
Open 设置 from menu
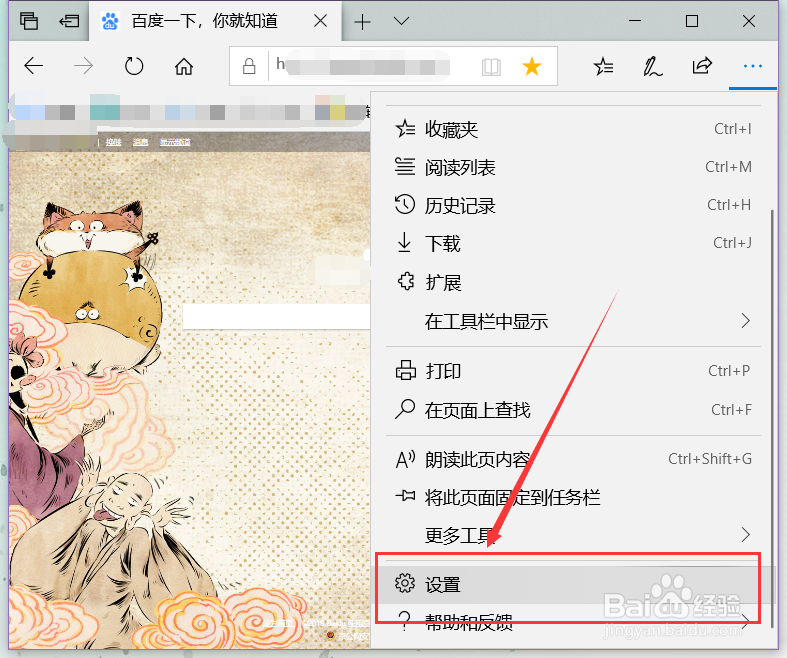[x=573, y=585]
